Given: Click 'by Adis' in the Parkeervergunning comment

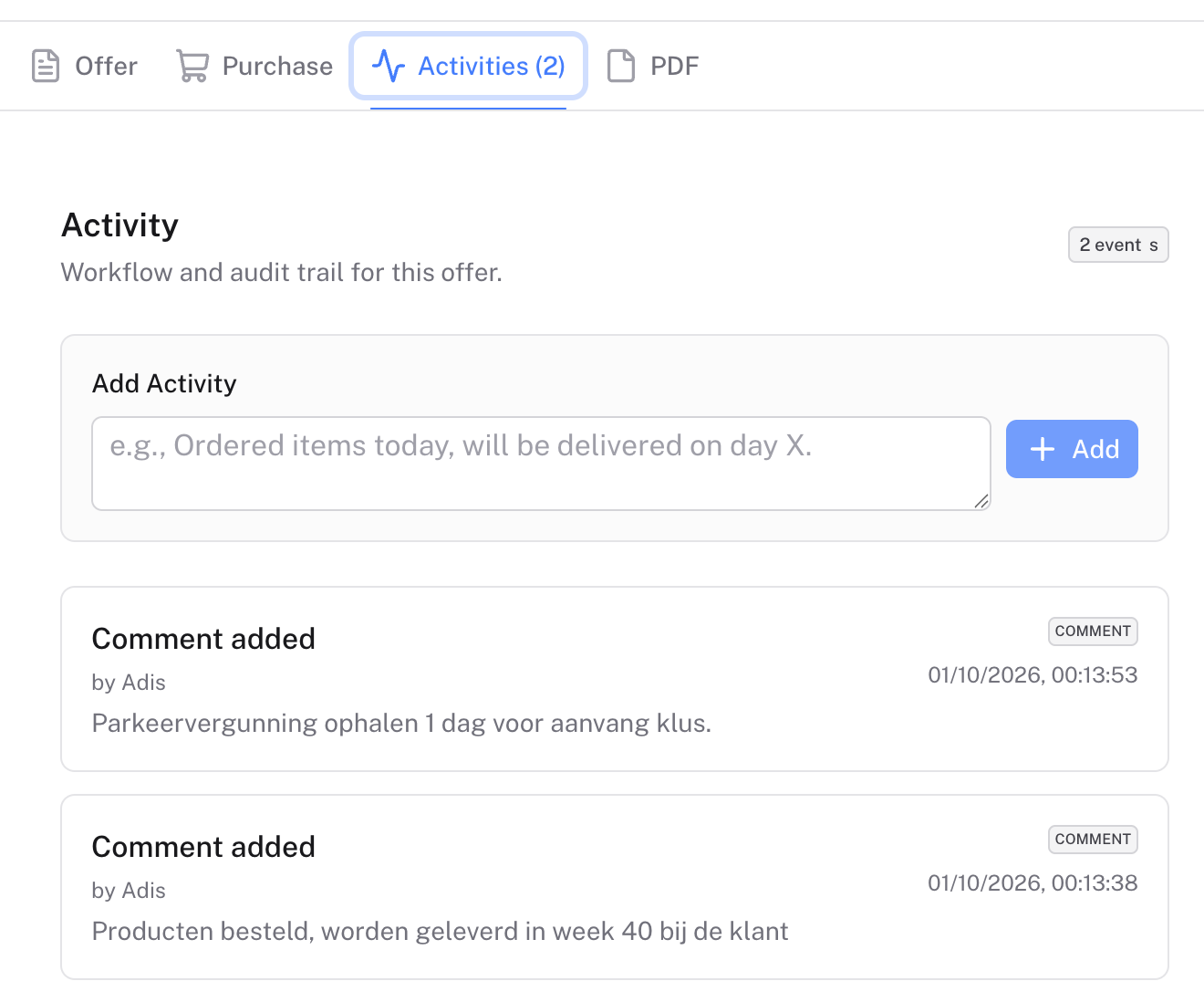Looking at the screenshot, I should click(x=129, y=683).
